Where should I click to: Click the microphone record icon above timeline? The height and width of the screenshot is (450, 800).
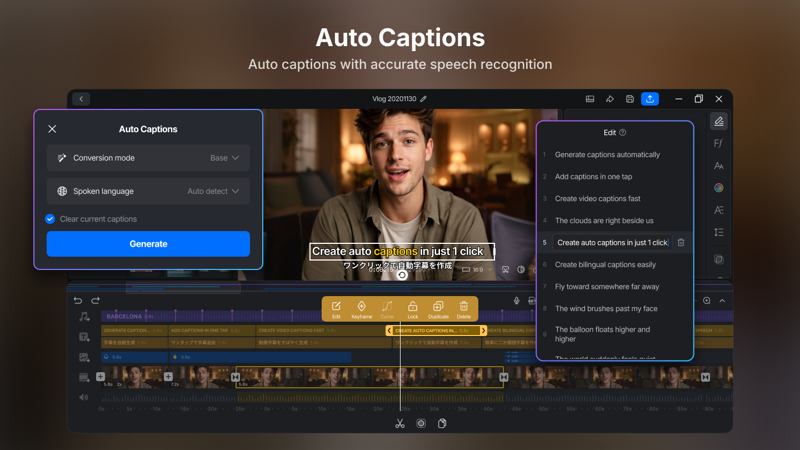[x=516, y=301]
